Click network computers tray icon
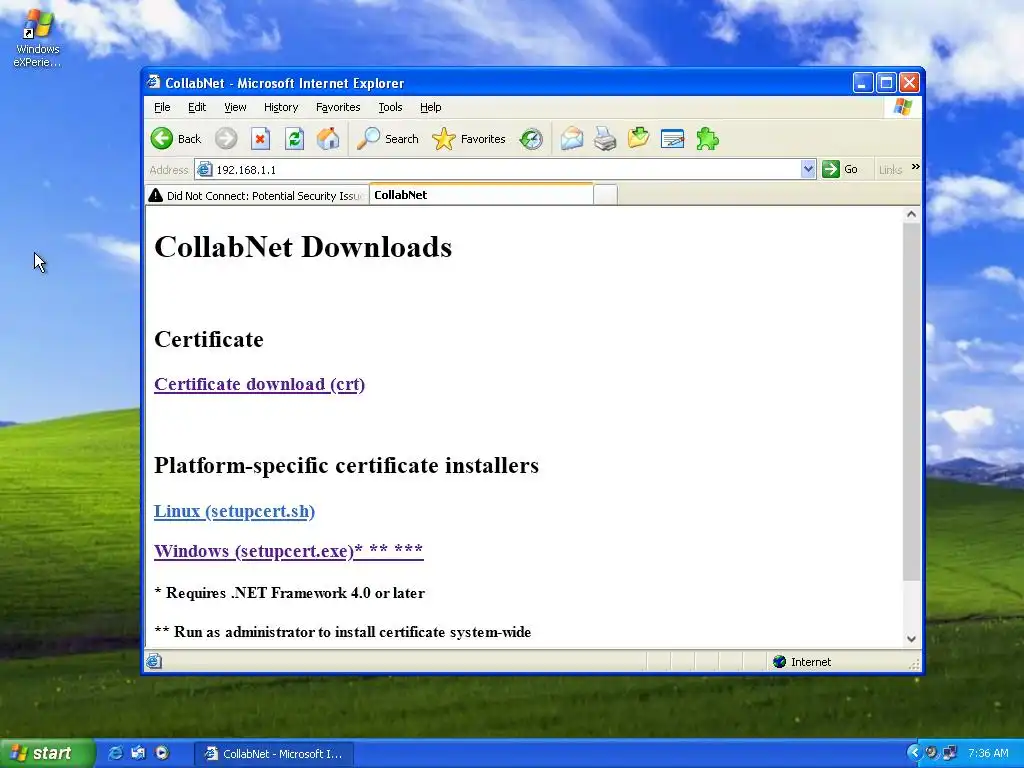 (x=950, y=753)
